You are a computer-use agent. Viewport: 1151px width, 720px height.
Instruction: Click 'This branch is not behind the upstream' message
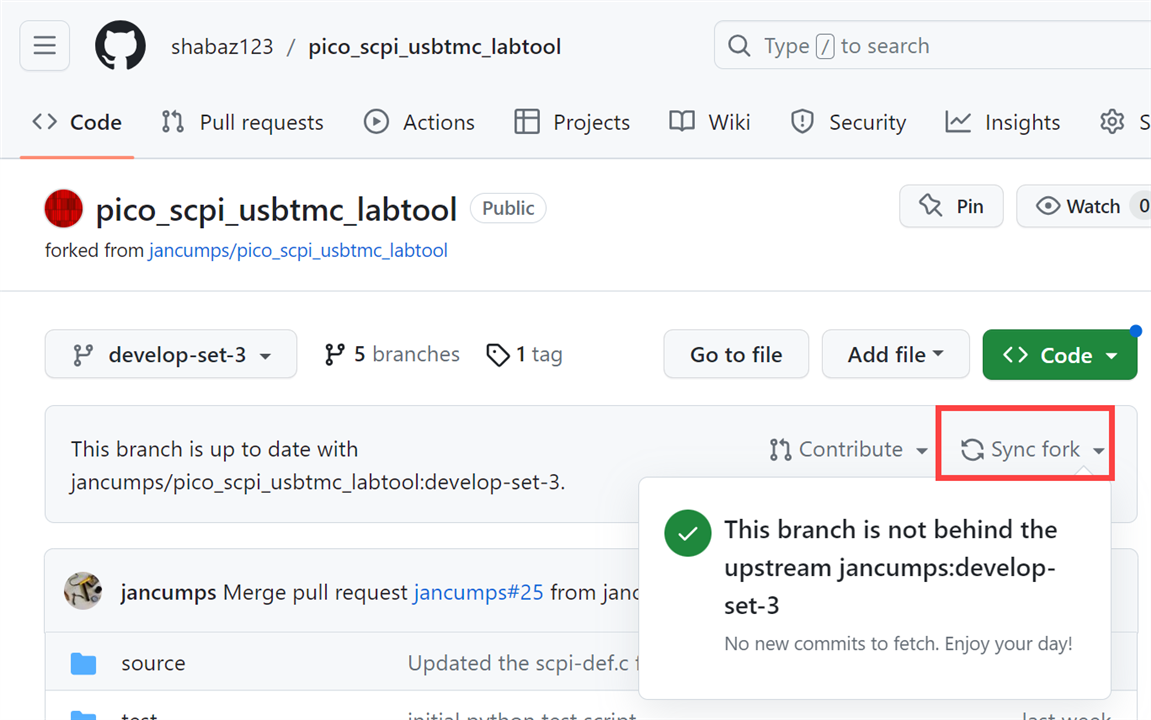[x=890, y=567]
